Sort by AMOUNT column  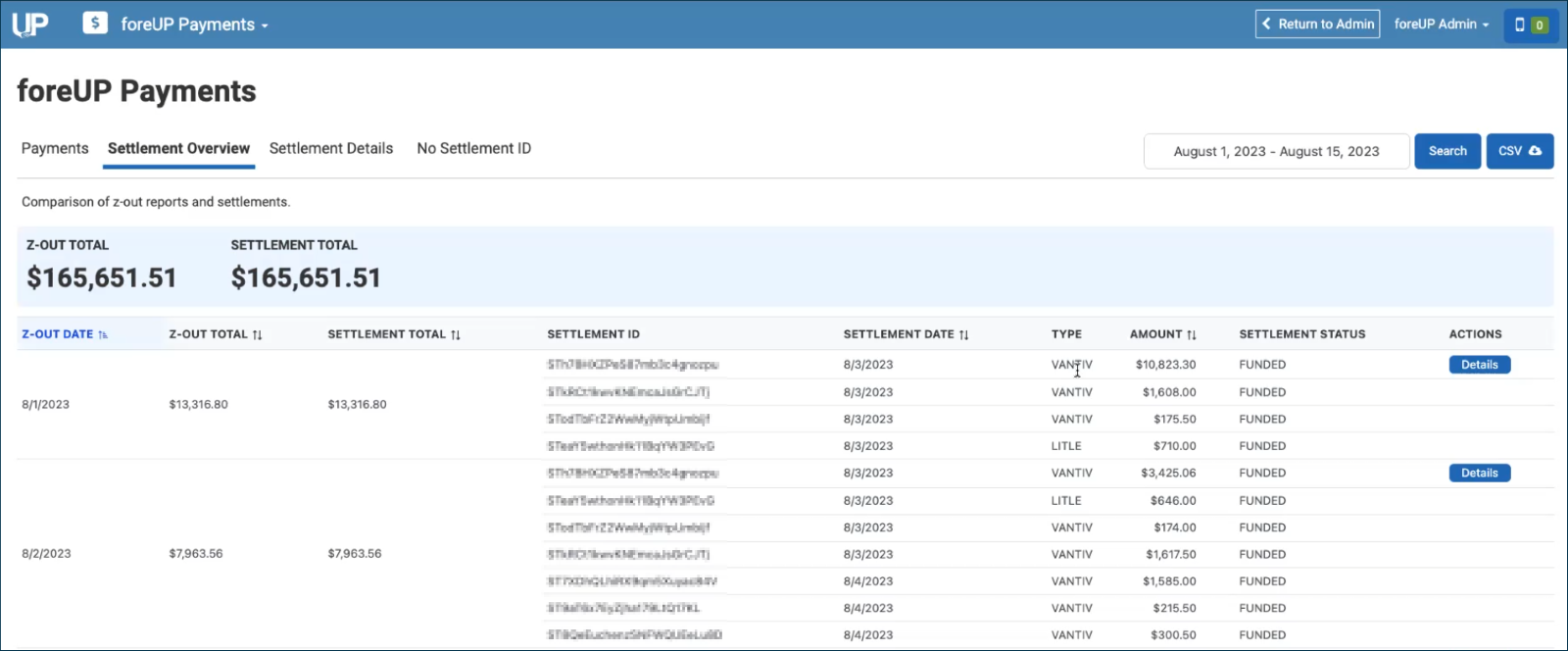1163,334
